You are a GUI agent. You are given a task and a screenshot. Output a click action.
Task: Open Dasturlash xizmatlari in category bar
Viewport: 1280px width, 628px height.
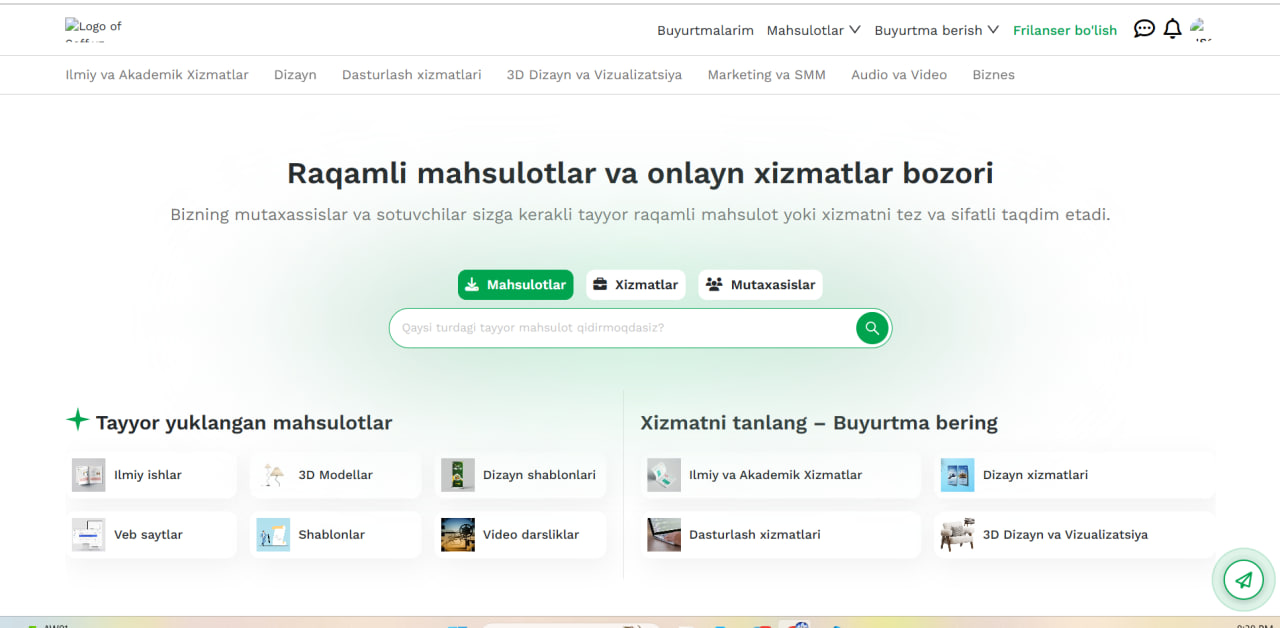click(x=411, y=75)
